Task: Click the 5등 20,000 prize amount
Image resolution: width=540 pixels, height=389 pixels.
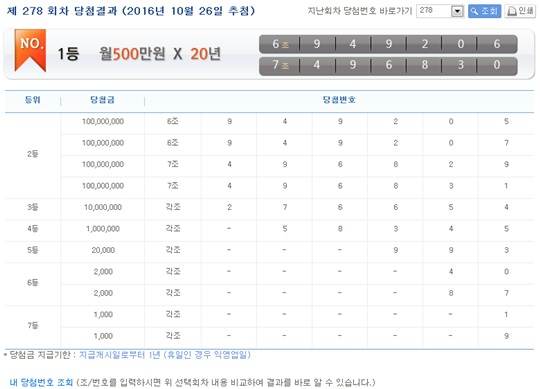Action: (x=103, y=250)
